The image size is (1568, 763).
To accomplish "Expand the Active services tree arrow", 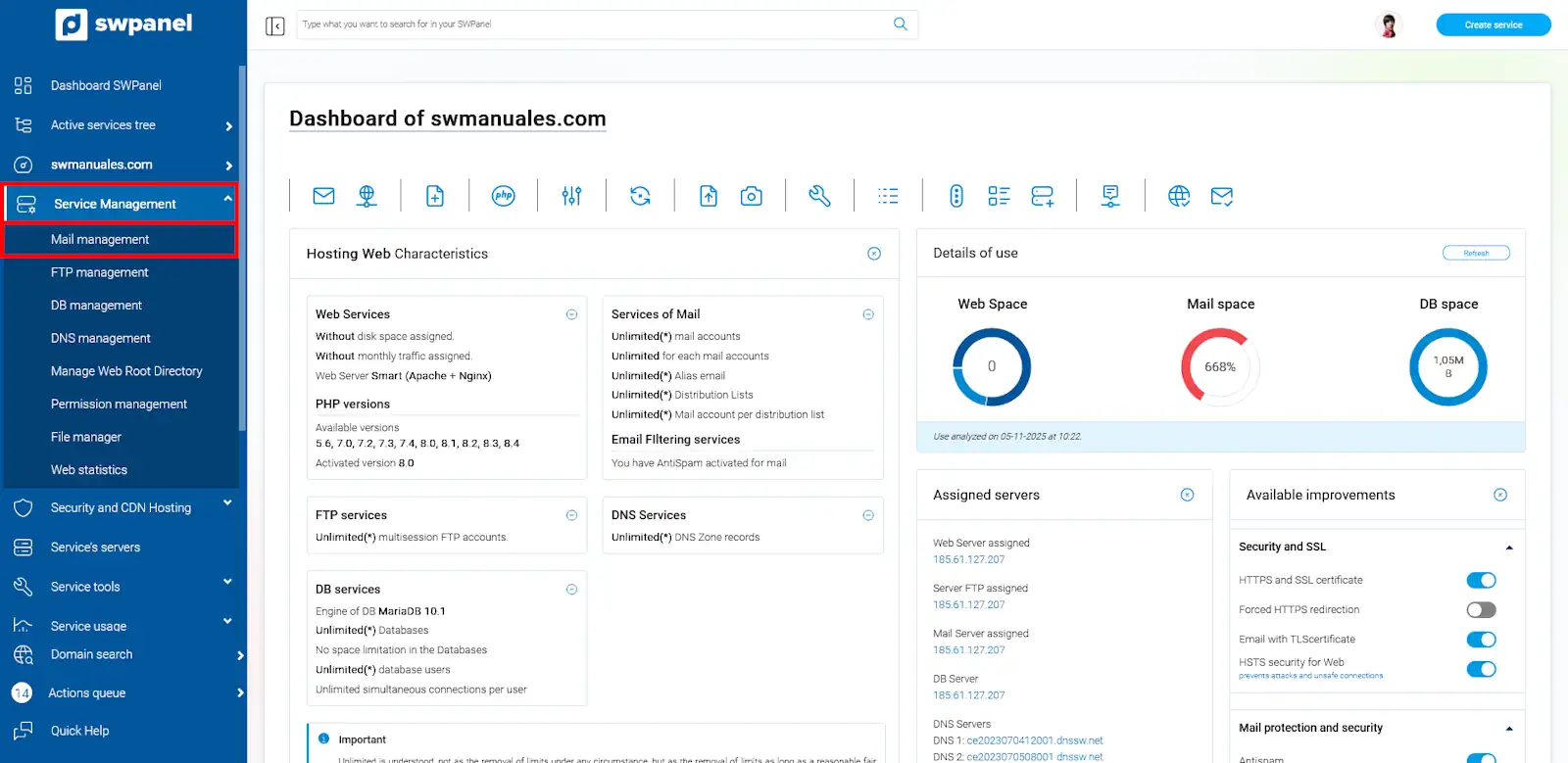I will pos(228,126).
